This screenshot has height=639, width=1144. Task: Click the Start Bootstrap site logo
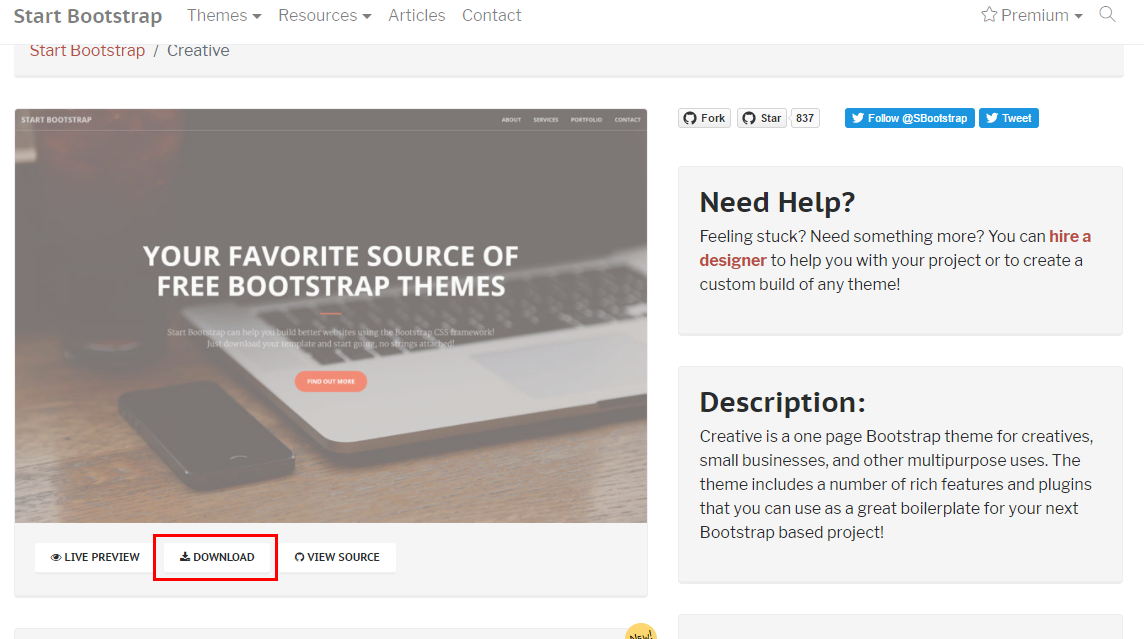coord(88,16)
